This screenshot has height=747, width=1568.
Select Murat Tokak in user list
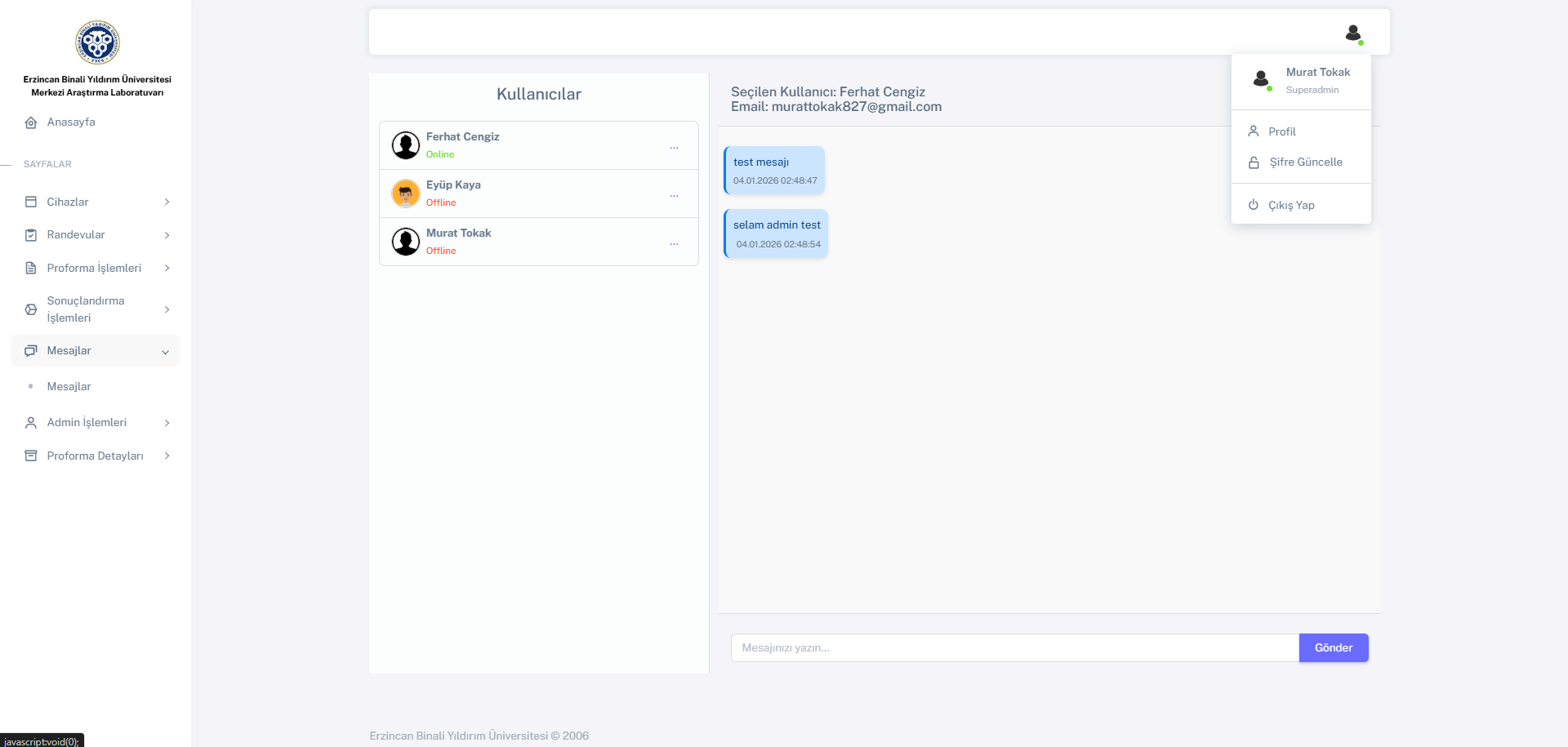459,233
